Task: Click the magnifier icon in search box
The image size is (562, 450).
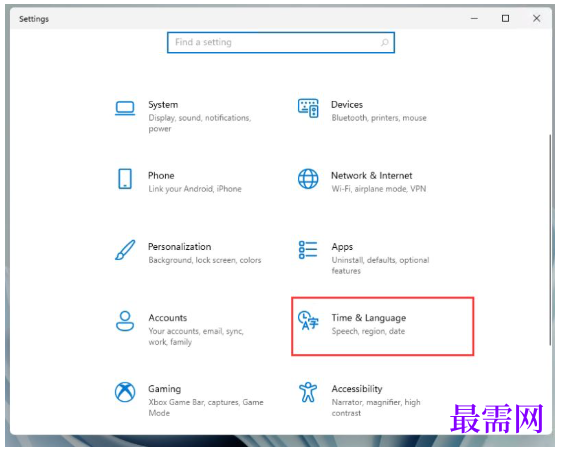Action: (x=385, y=43)
